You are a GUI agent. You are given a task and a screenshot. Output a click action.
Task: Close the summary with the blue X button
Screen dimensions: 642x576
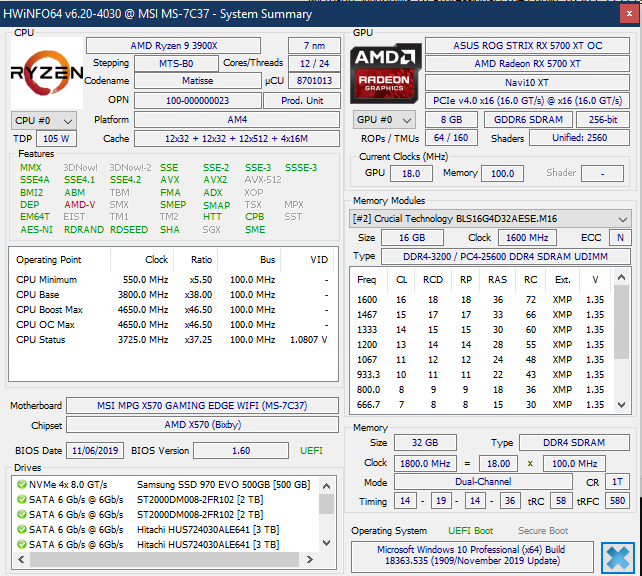click(x=617, y=558)
